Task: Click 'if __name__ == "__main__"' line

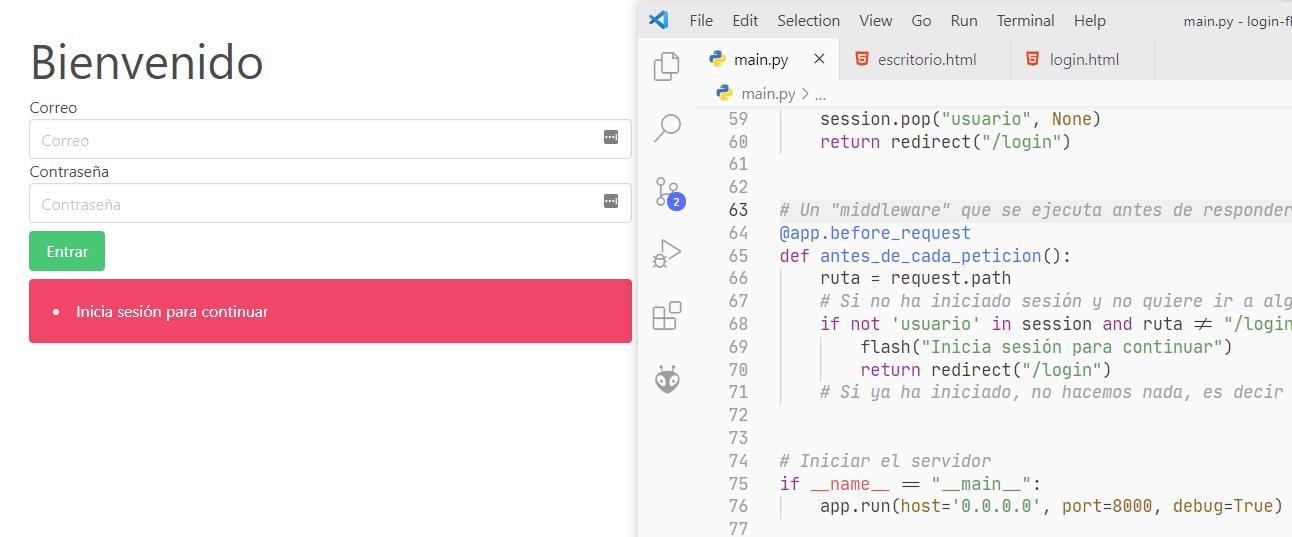Action: (911, 484)
